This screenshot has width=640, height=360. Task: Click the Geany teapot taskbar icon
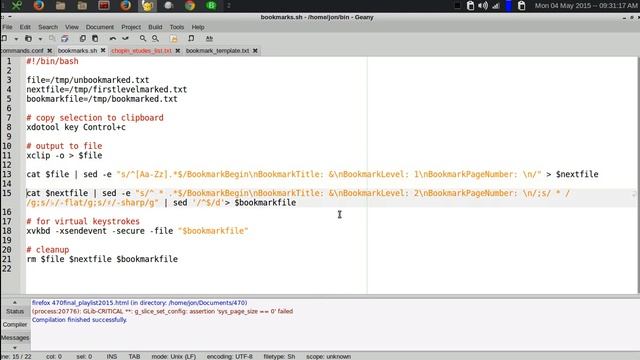[147, 6]
